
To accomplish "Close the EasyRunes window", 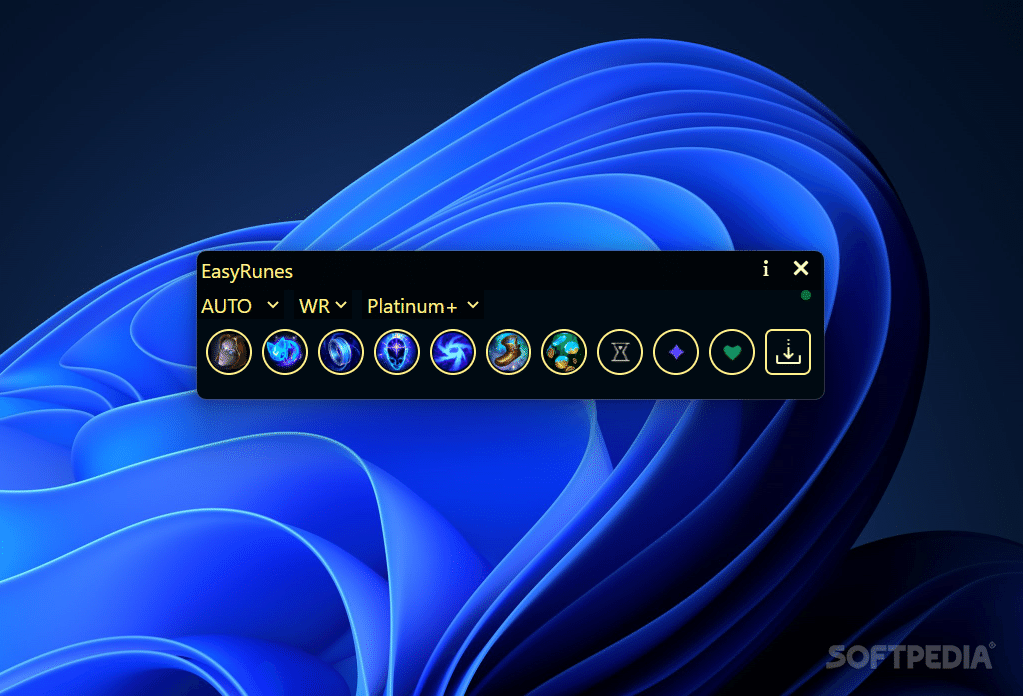I will click(x=801, y=268).
